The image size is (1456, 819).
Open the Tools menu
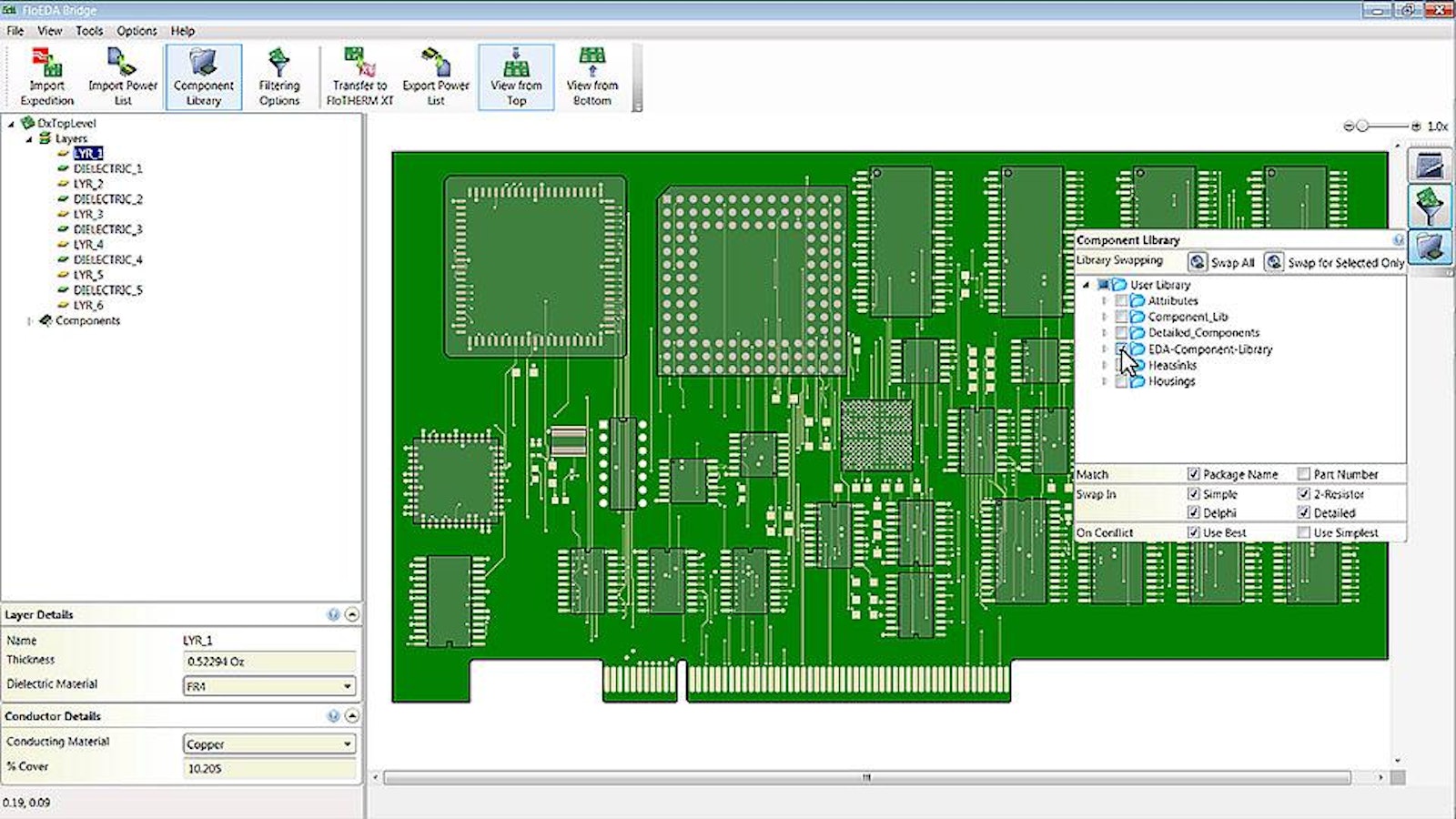pyautogui.click(x=89, y=30)
